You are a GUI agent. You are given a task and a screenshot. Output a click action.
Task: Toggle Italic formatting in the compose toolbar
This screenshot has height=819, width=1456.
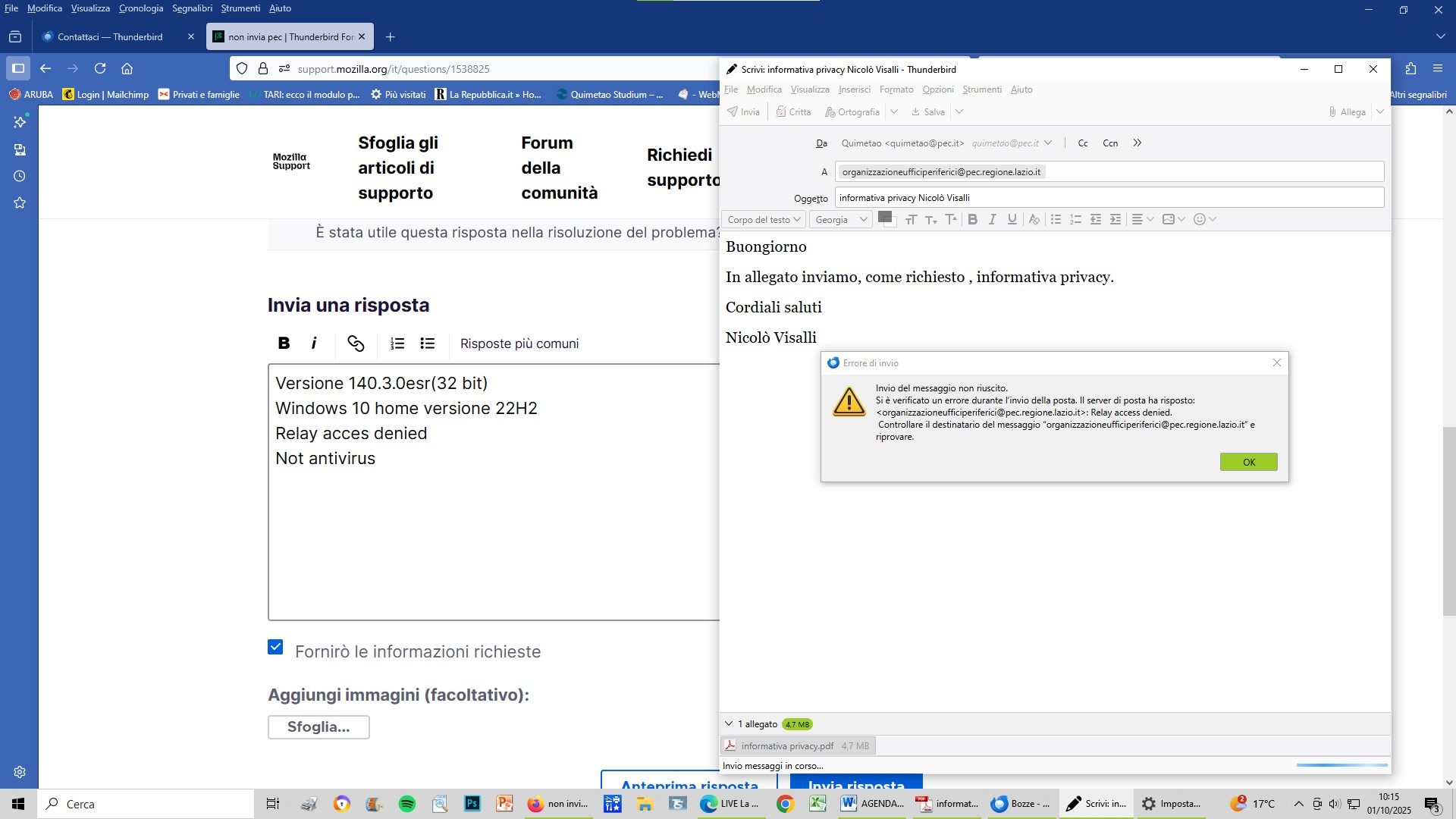[992, 219]
